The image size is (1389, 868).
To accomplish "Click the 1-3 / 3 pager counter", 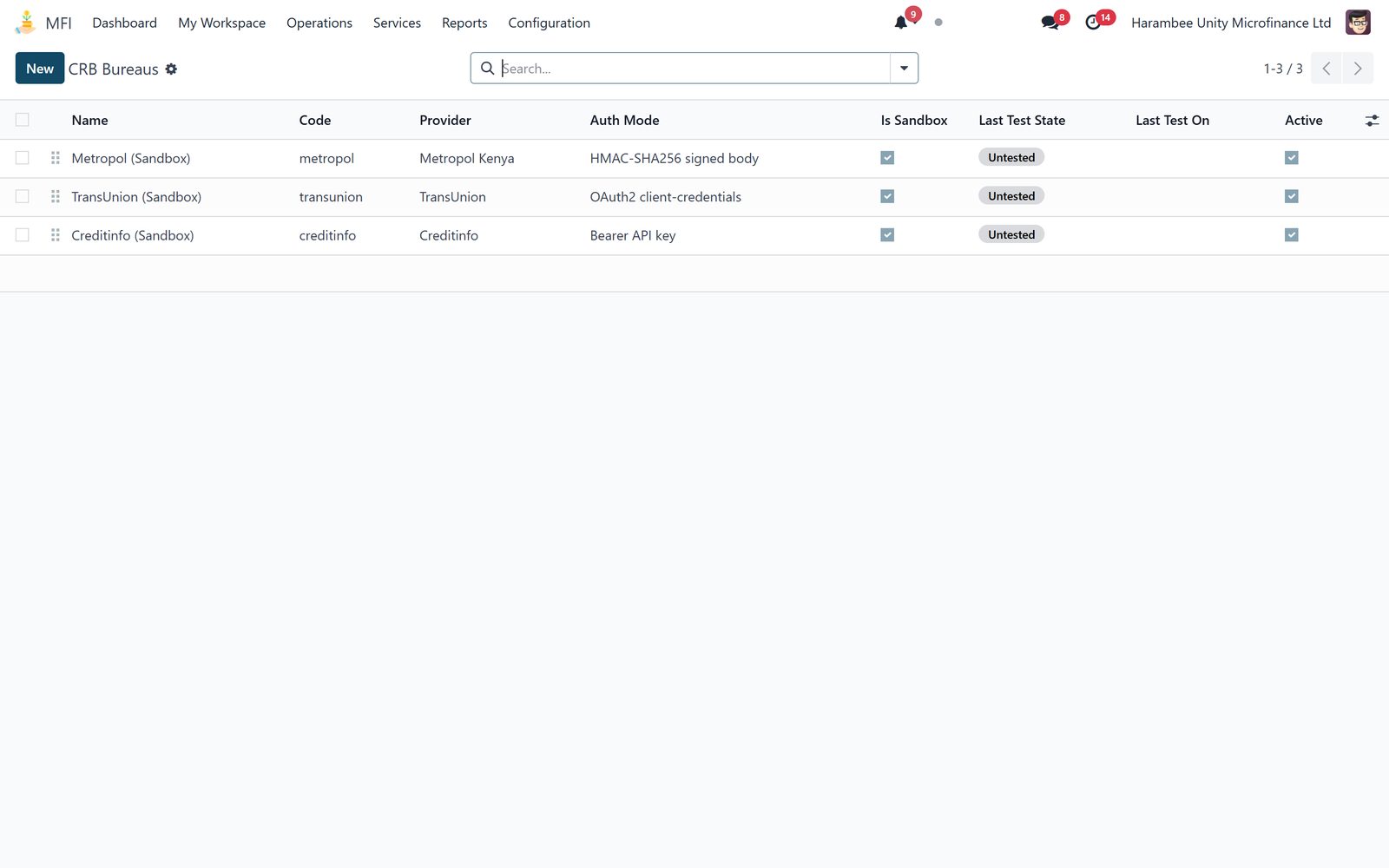I will click(x=1283, y=69).
